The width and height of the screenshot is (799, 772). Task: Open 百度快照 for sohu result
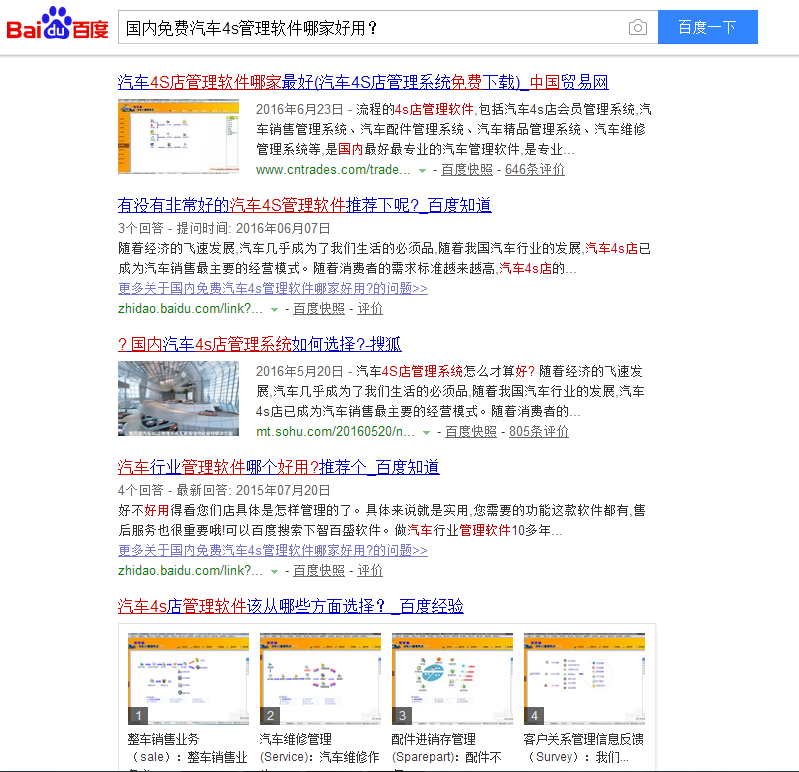tap(471, 432)
